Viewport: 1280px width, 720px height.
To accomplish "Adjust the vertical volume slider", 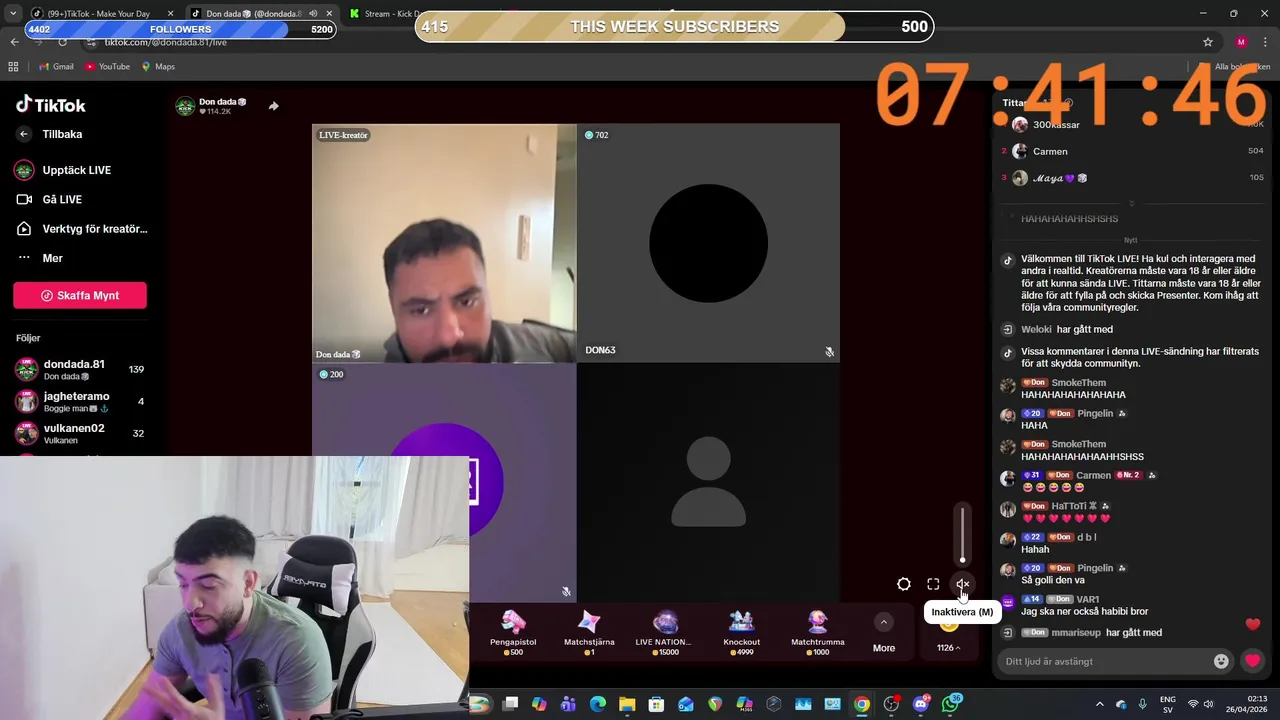I will [x=962, y=535].
